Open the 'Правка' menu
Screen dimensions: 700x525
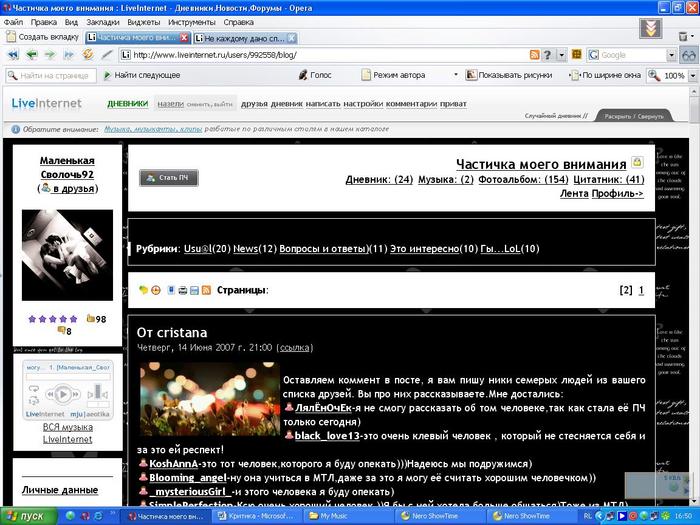click(x=44, y=22)
